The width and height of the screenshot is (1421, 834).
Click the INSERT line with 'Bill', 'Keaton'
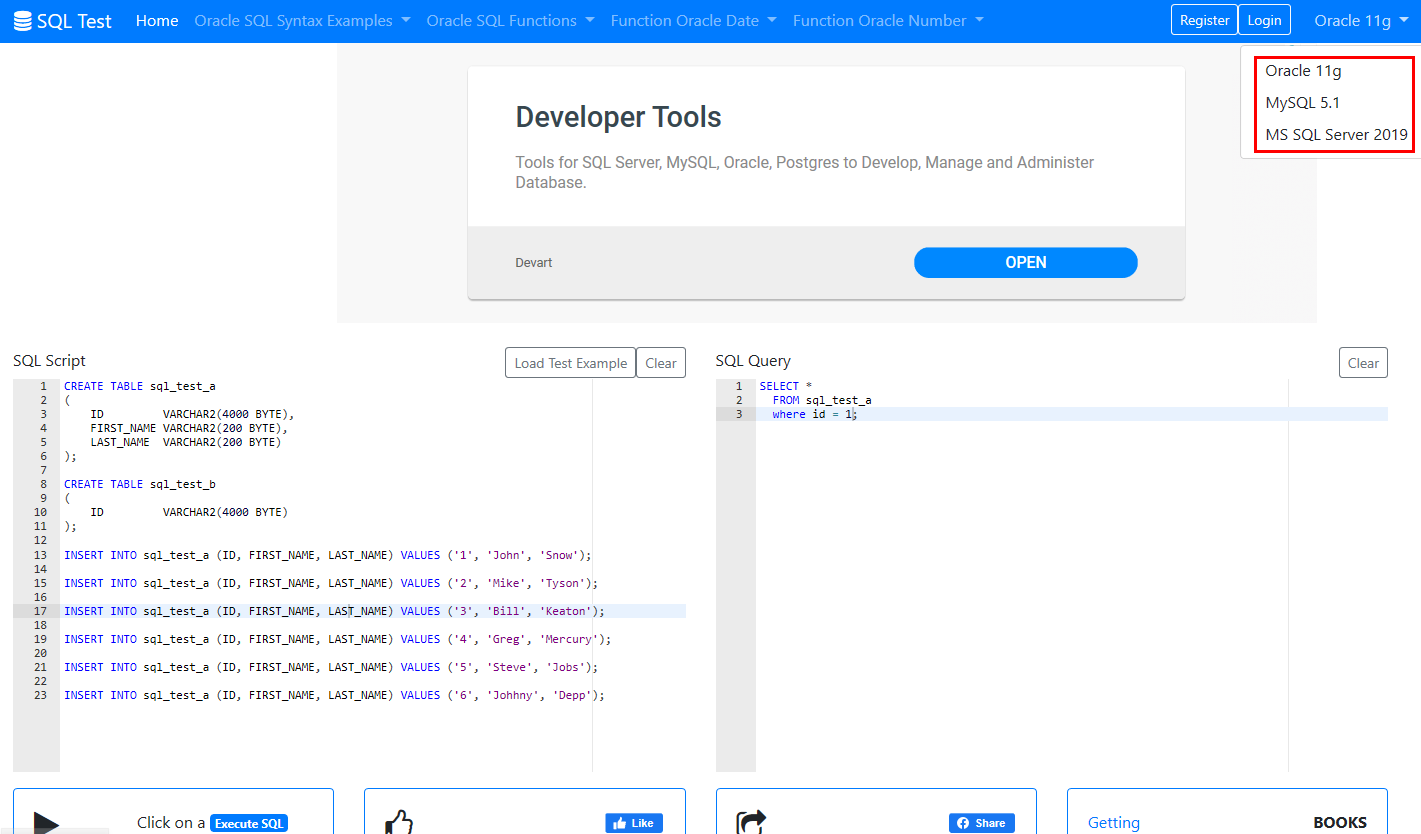click(x=334, y=611)
